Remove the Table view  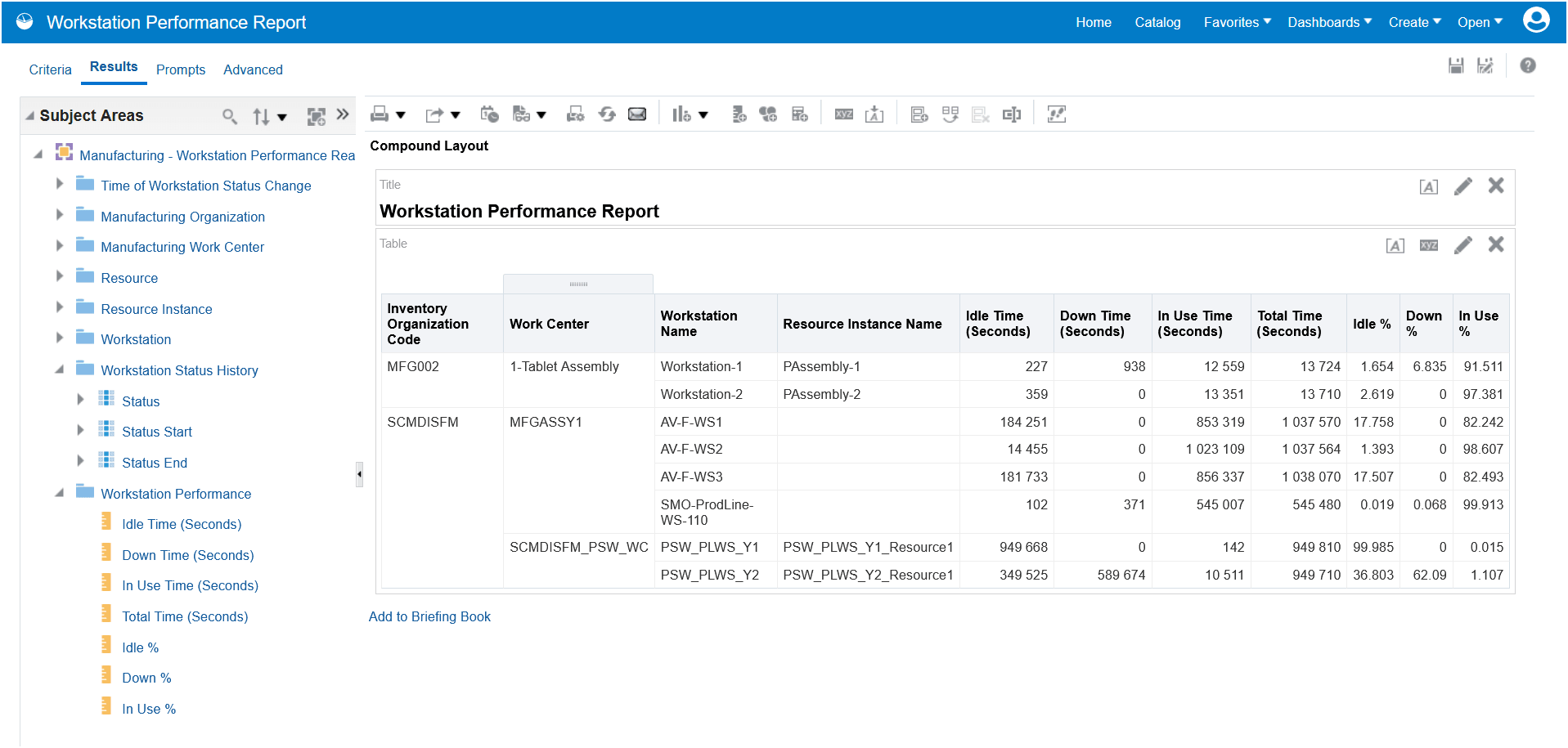(1496, 244)
